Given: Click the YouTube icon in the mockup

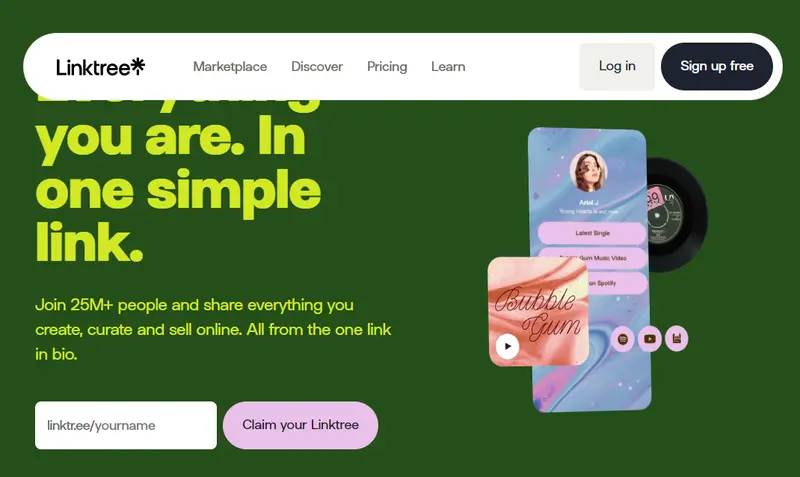Looking at the screenshot, I should [x=649, y=339].
